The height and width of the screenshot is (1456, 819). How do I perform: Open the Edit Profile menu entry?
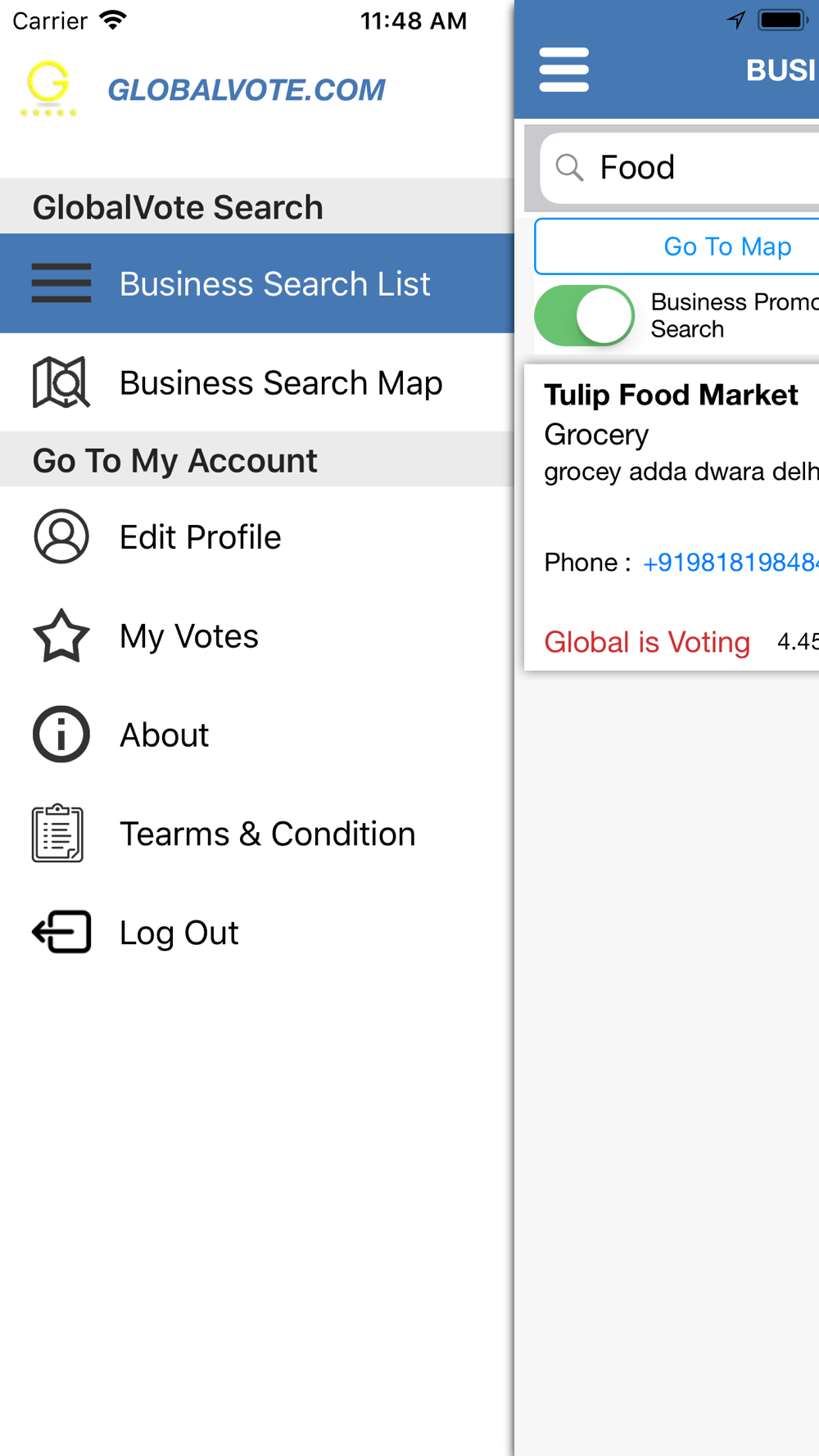pyautogui.click(x=257, y=536)
